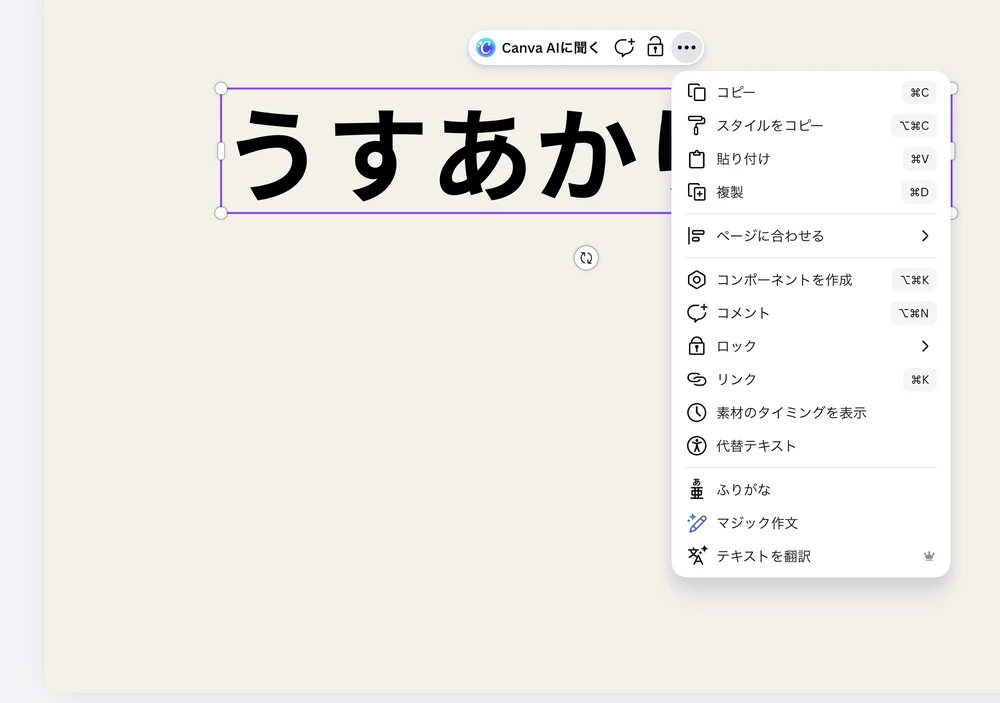The image size is (1000, 703).
Task: Click the Canva AI sparkle logo icon
Action: (x=486, y=48)
